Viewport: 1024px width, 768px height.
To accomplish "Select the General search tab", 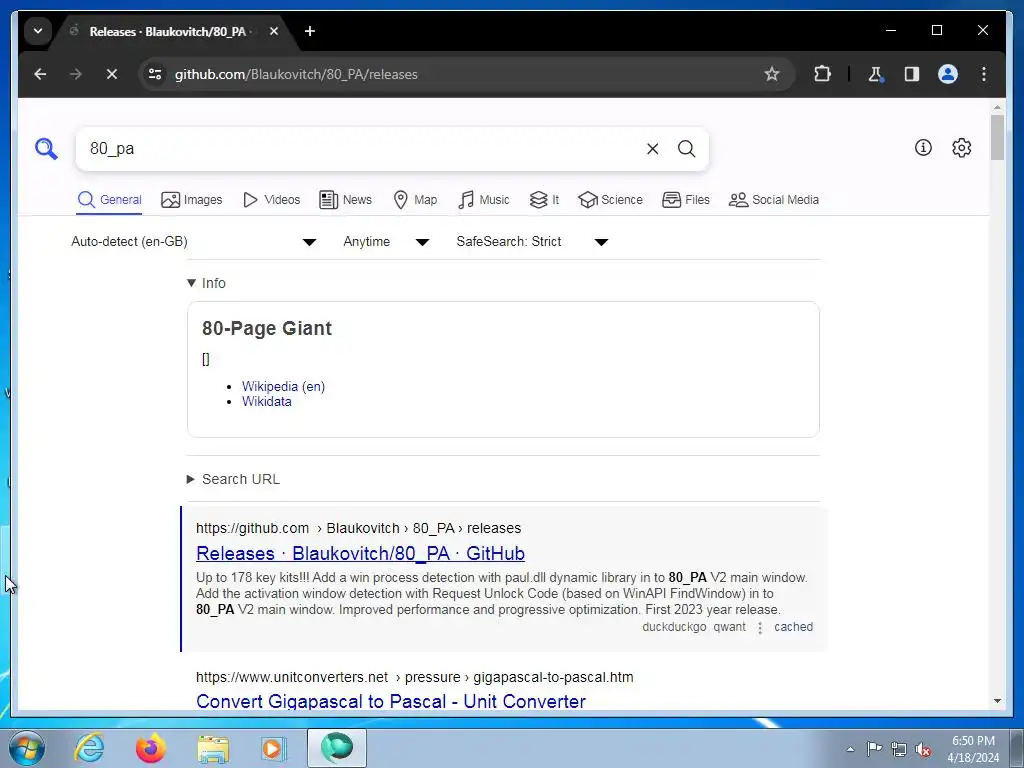I will pos(109,200).
